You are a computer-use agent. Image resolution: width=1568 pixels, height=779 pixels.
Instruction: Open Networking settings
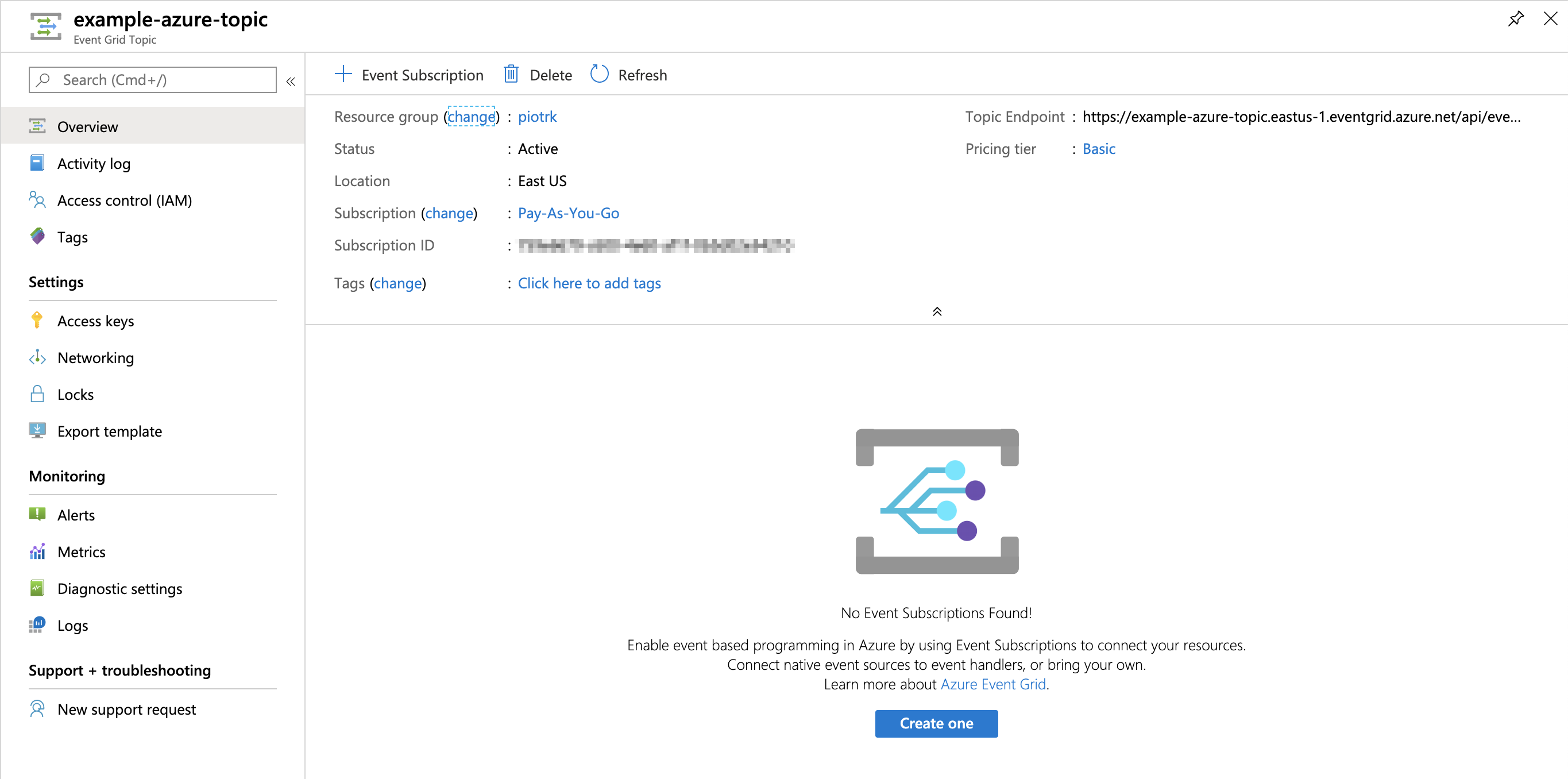pos(95,358)
